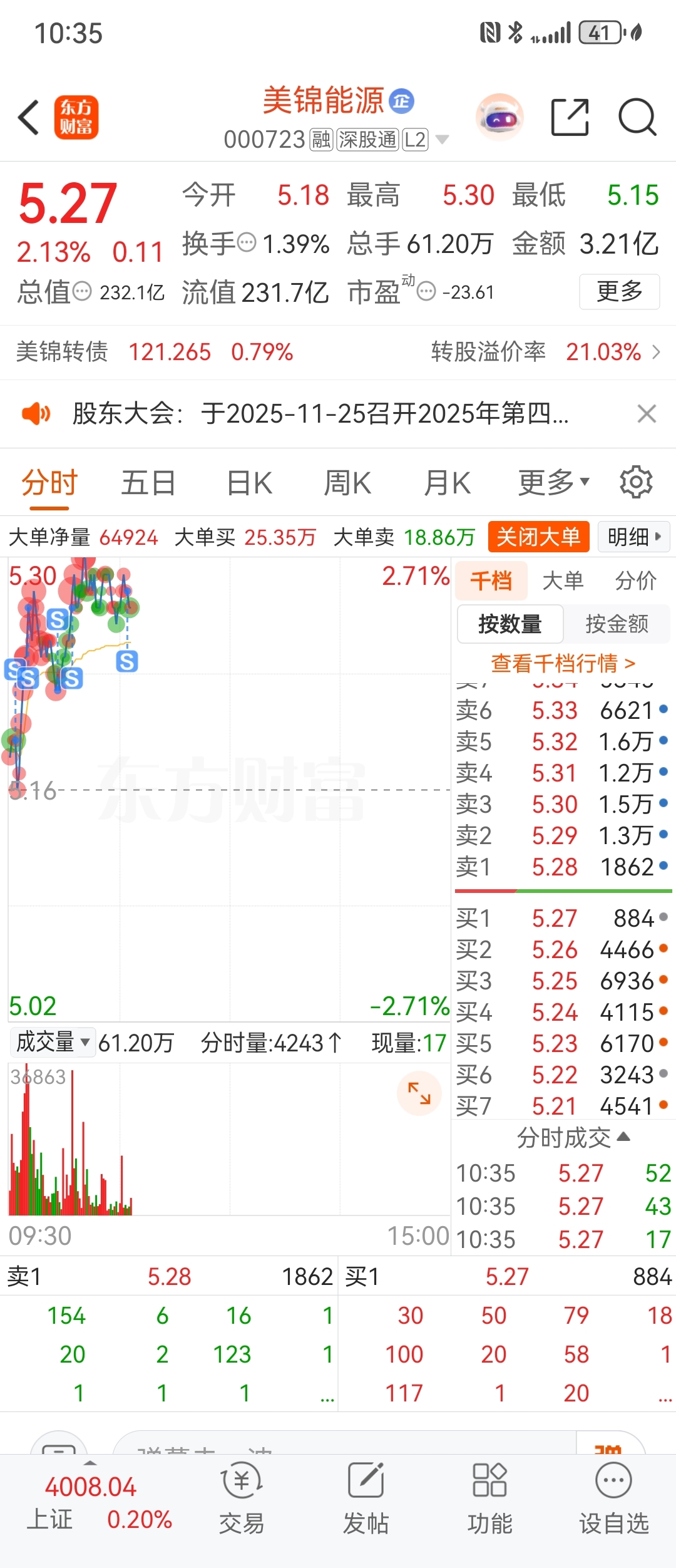The image size is (676, 1568).
Task: Tap the red-green buy/sell ratio bar
Action: coord(563,890)
